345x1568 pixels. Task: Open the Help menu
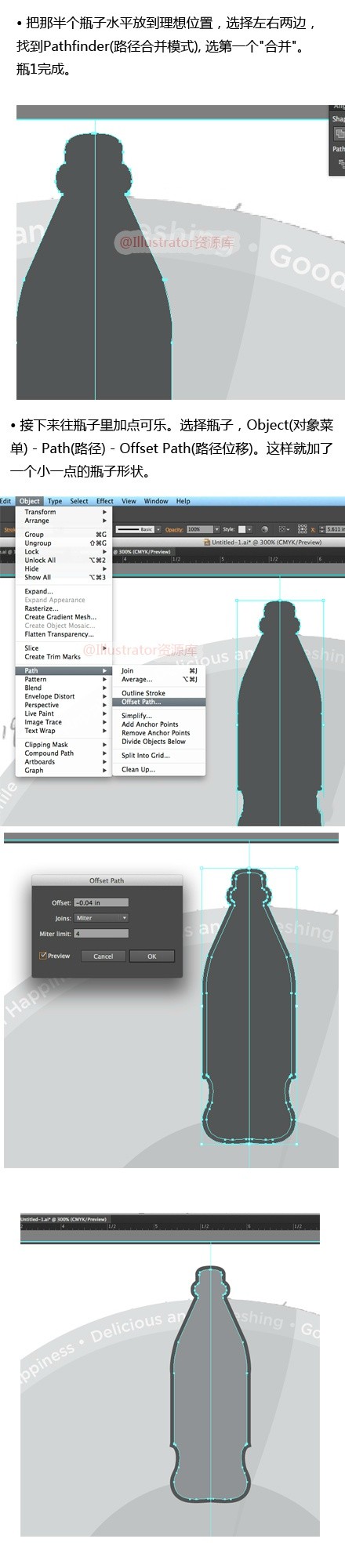(x=183, y=501)
